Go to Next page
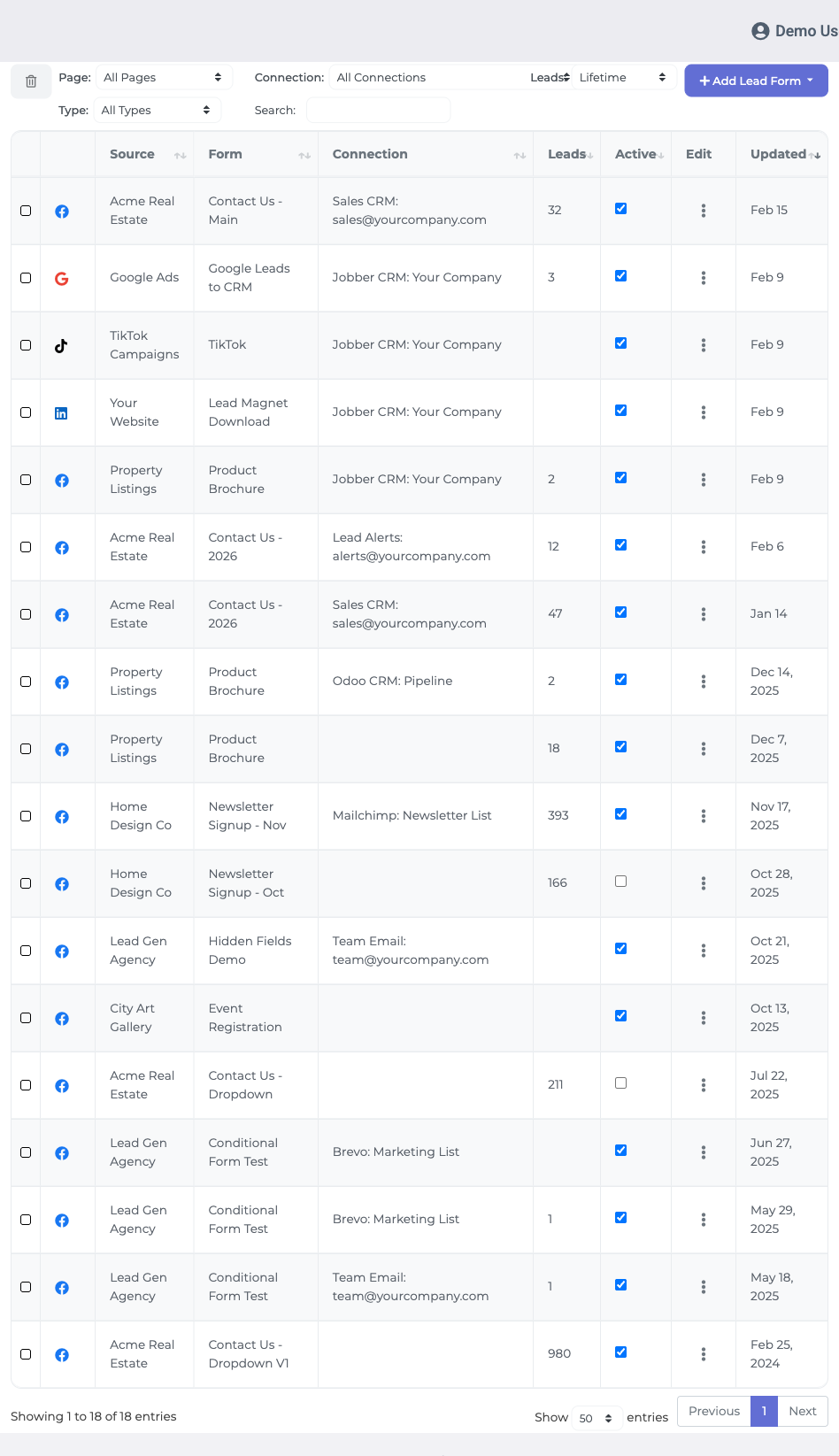The image size is (839, 1456). click(803, 1411)
